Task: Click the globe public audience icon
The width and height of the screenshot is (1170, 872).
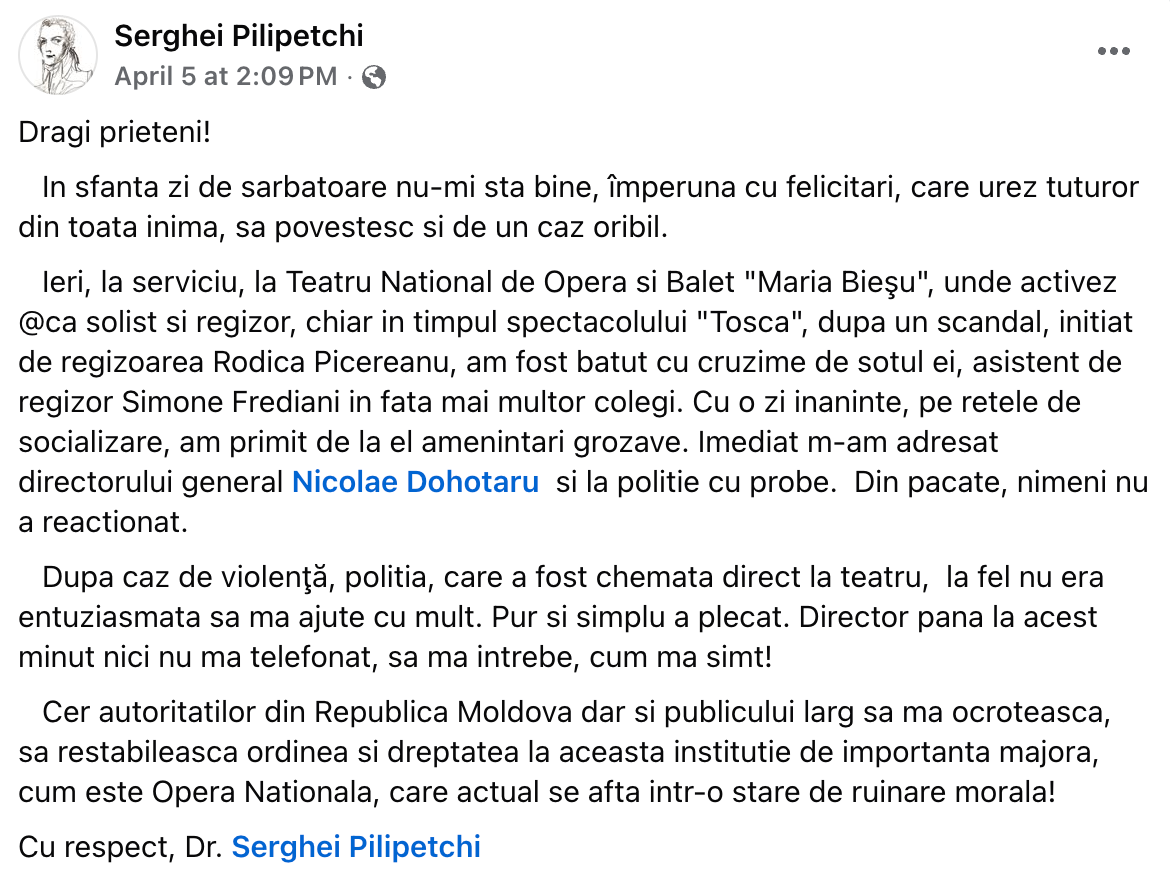Action: pyautogui.click(x=374, y=77)
